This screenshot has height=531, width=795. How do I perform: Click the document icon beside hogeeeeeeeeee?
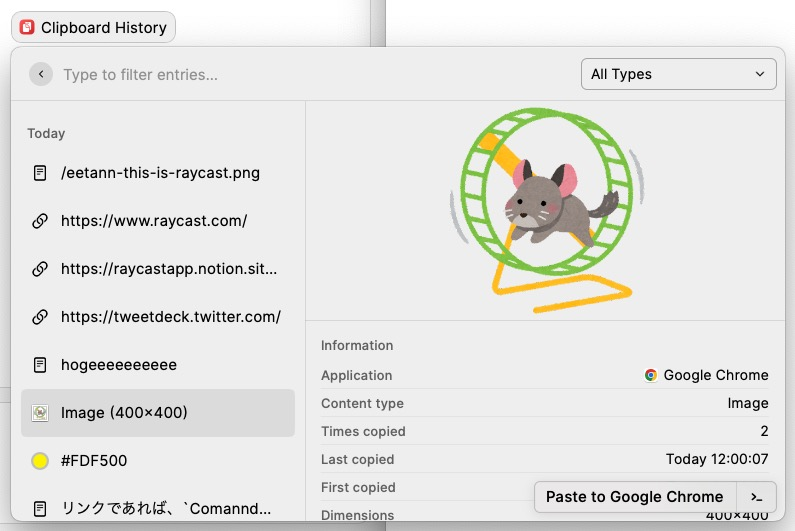40,365
